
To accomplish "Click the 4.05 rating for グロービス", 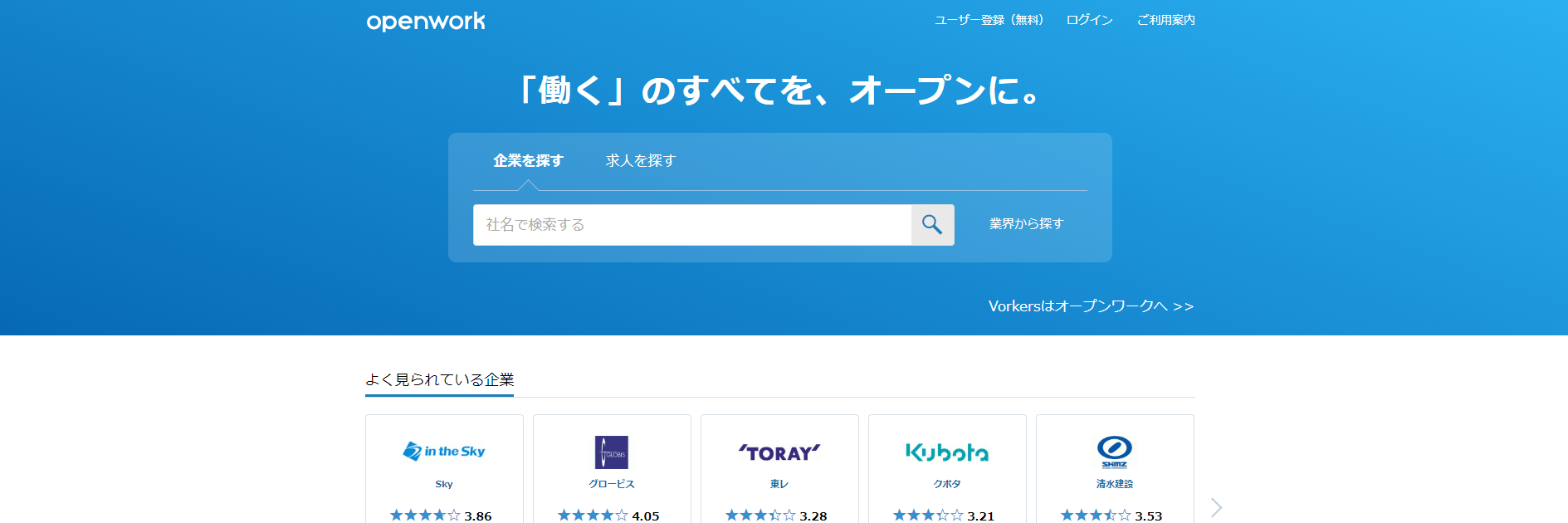I will pos(646,516).
